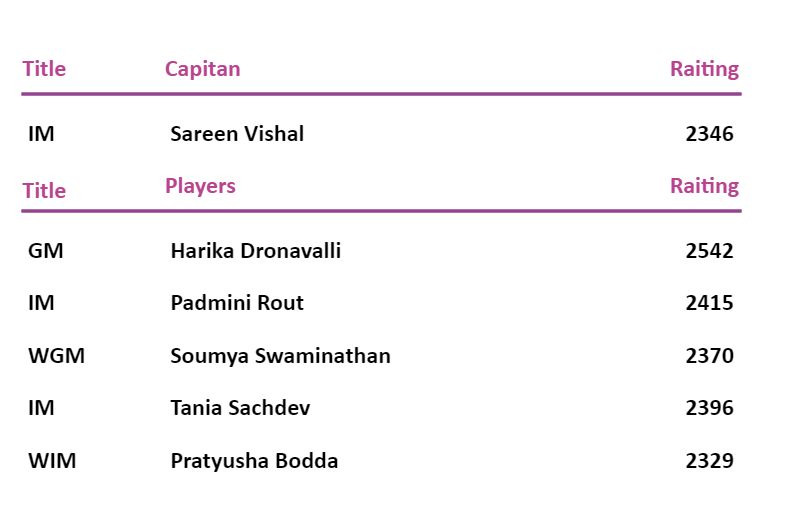Image resolution: width=785 pixels, height=507 pixels.
Task: Click the WIM title cell
Action: click(52, 461)
